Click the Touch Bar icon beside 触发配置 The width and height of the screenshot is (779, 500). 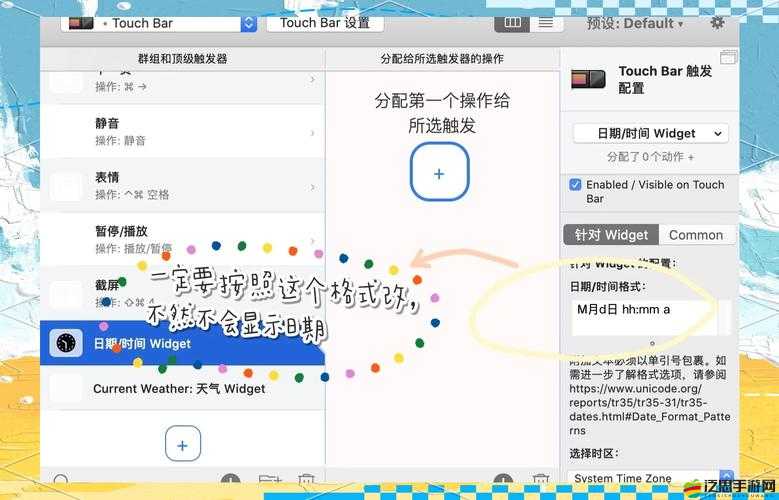click(588, 80)
